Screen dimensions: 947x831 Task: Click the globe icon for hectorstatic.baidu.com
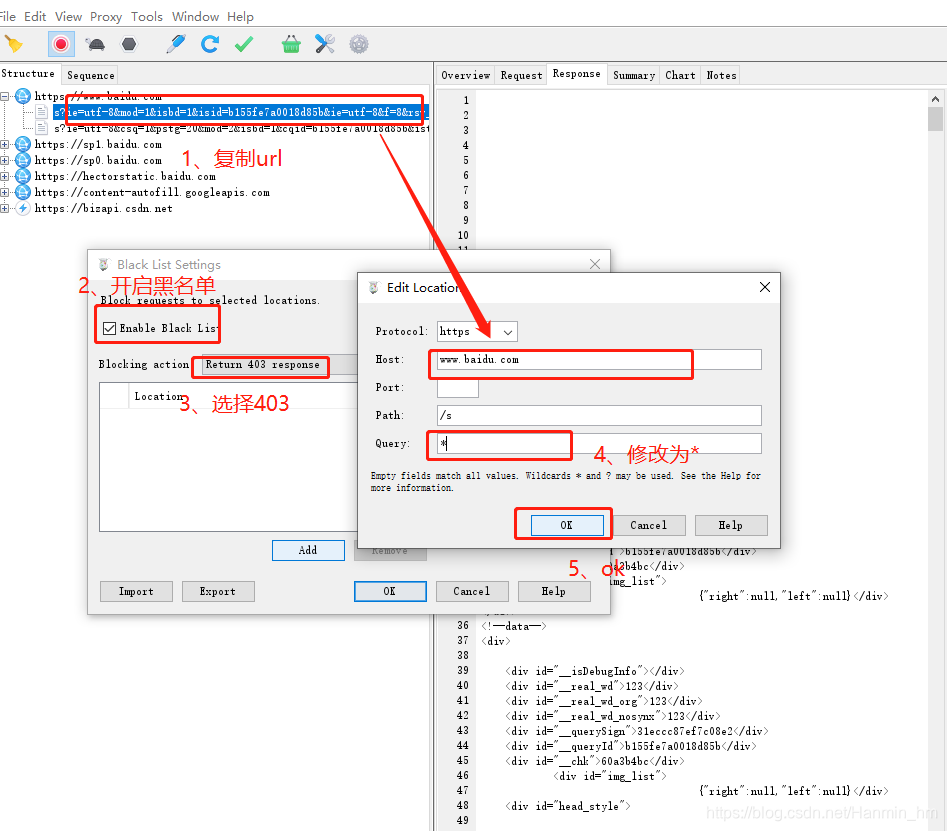point(23,176)
